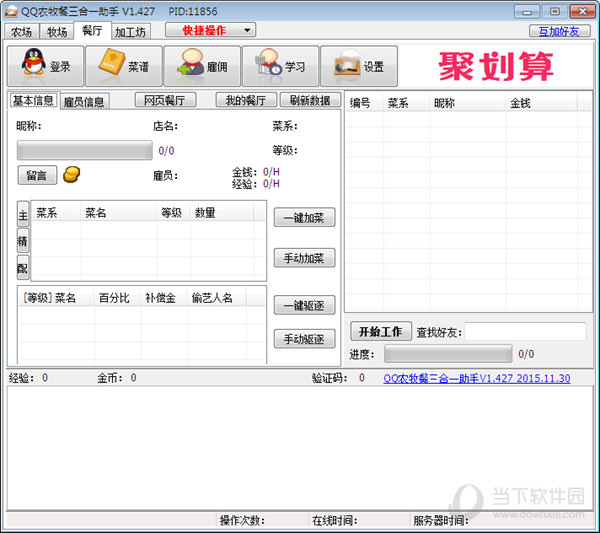Screen dimensions: 600x533
Task: Select the 基本信息 sub-tab
Action: [33, 100]
